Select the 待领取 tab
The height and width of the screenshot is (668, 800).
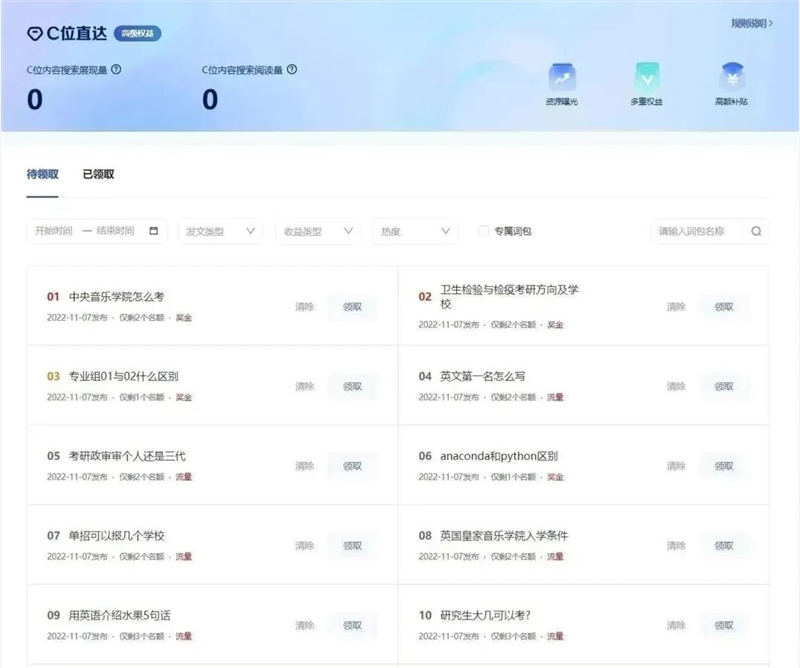coord(42,174)
